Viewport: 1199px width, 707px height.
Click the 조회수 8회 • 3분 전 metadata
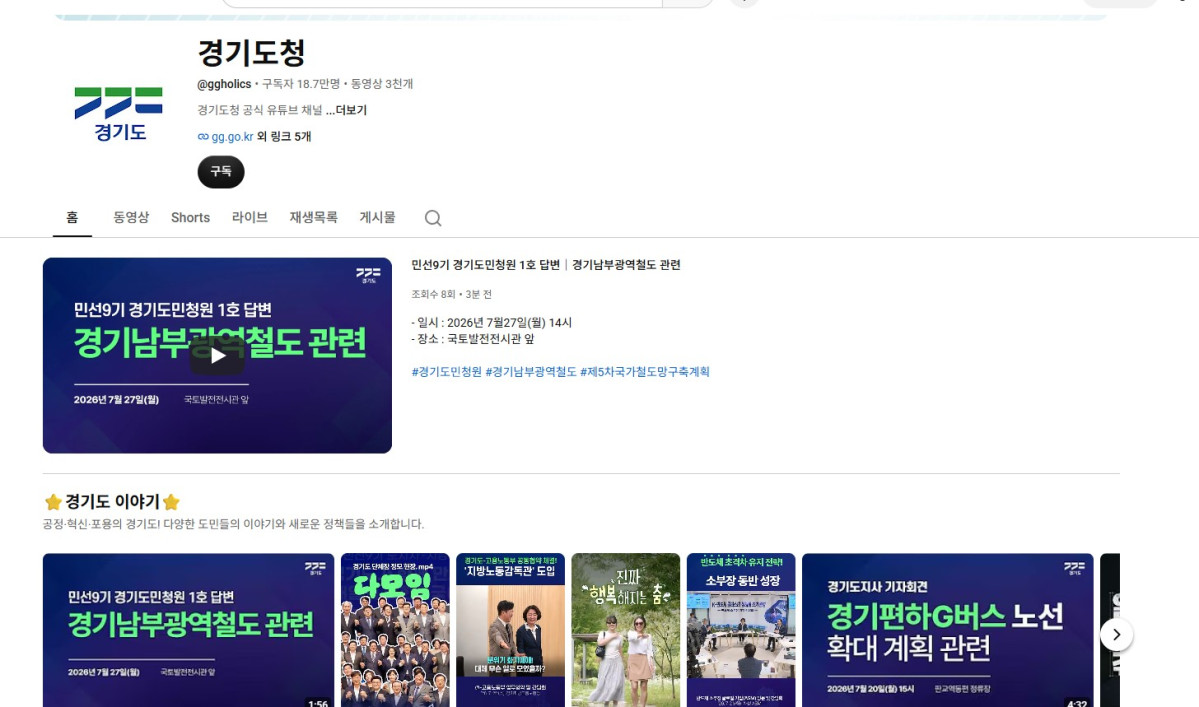tap(451, 294)
